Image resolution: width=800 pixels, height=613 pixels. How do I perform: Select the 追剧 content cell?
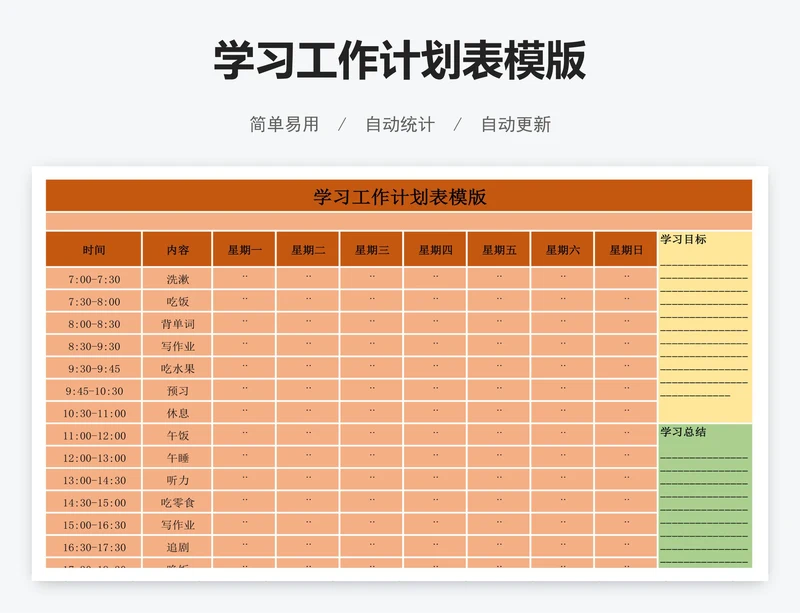(x=177, y=547)
